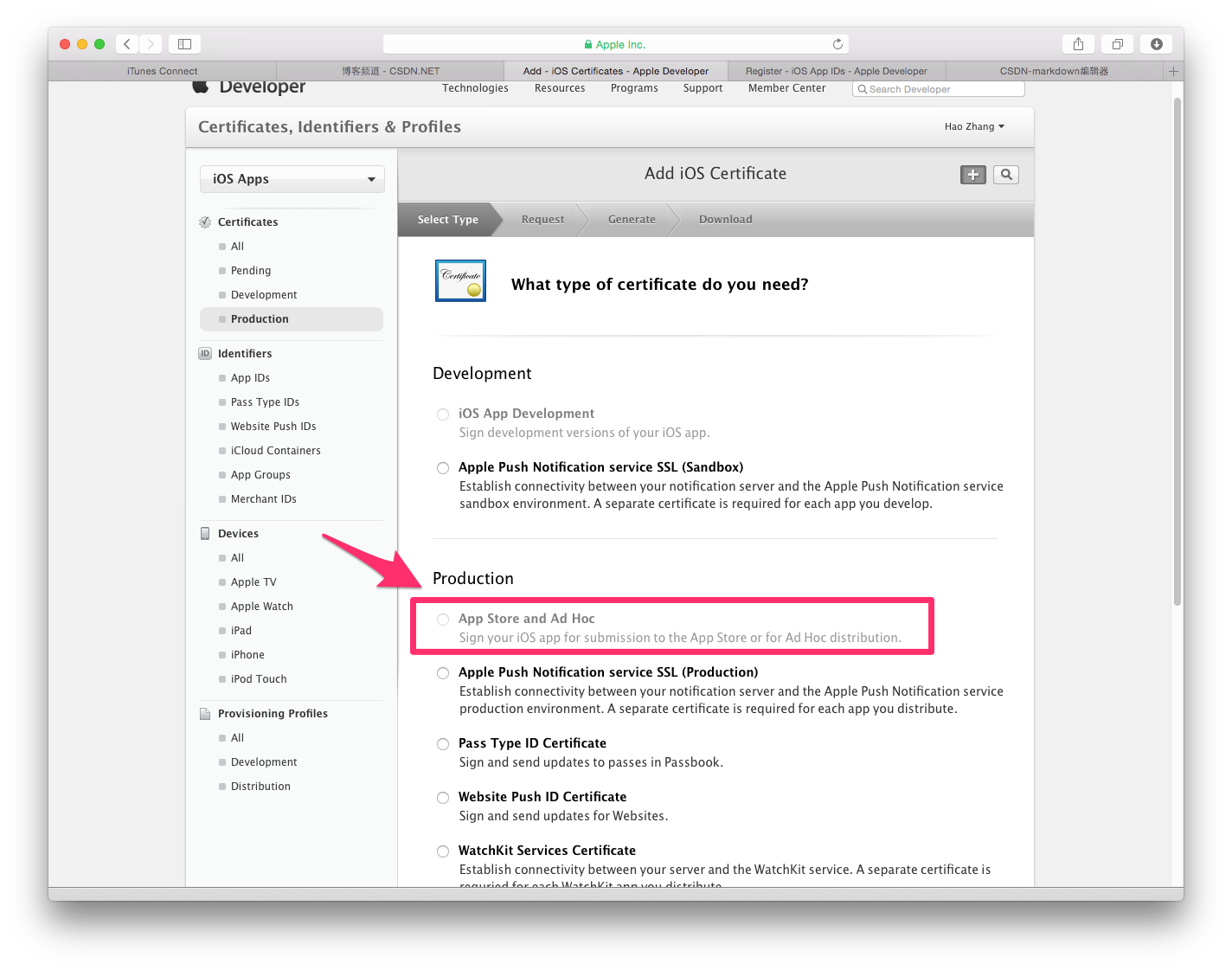The height and width of the screenshot is (970, 1232).
Task: Open All under Certificates
Action: (237, 247)
